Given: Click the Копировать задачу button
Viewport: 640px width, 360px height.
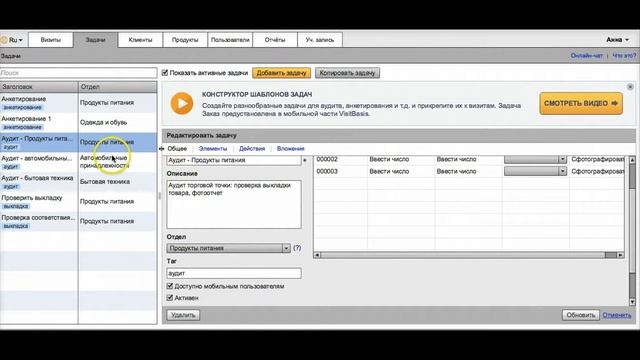Looking at the screenshot, I should click(347, 73).
